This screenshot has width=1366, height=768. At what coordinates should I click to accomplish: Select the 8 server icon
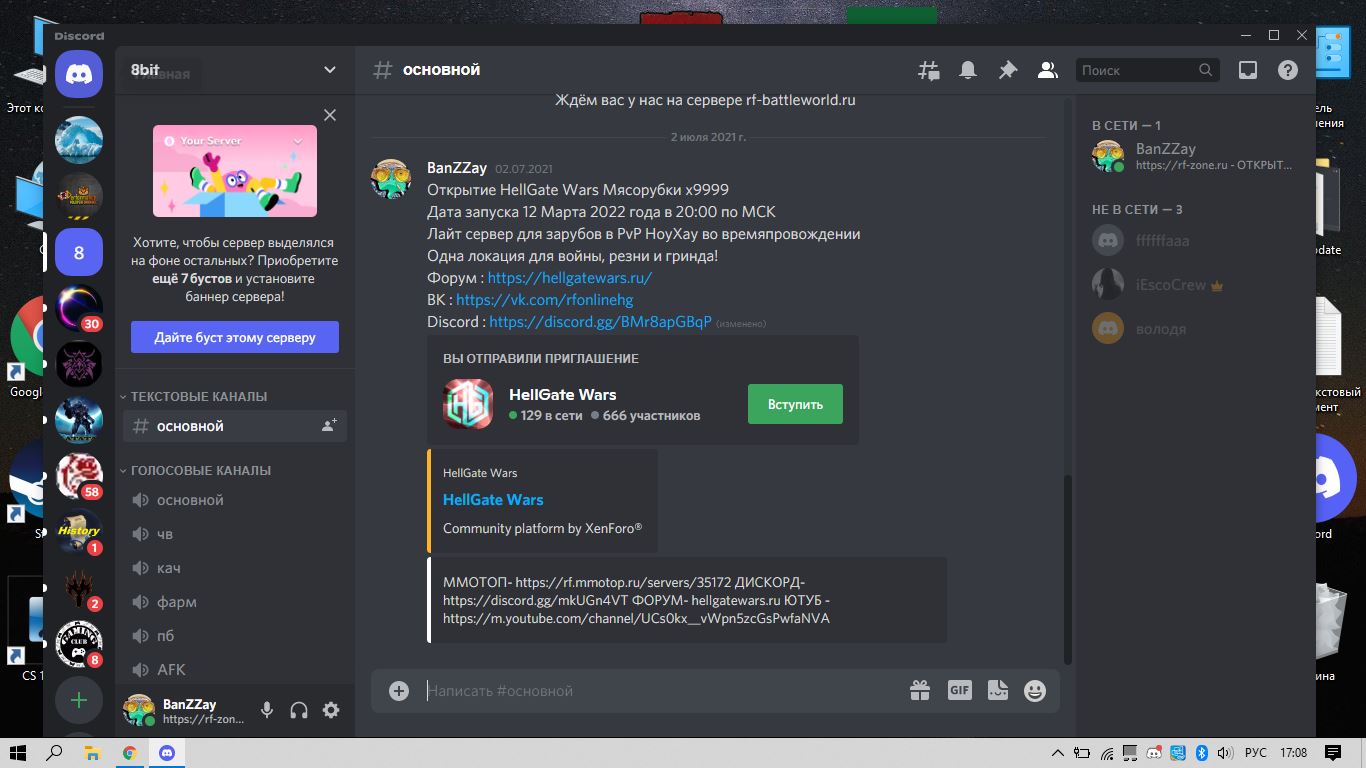(79, 253)
